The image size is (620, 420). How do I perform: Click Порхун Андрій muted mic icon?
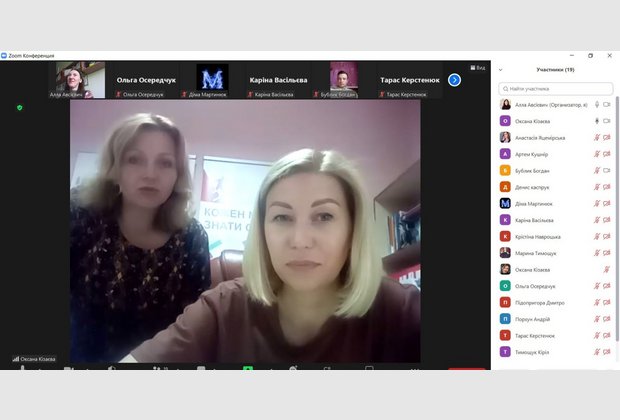597,319
